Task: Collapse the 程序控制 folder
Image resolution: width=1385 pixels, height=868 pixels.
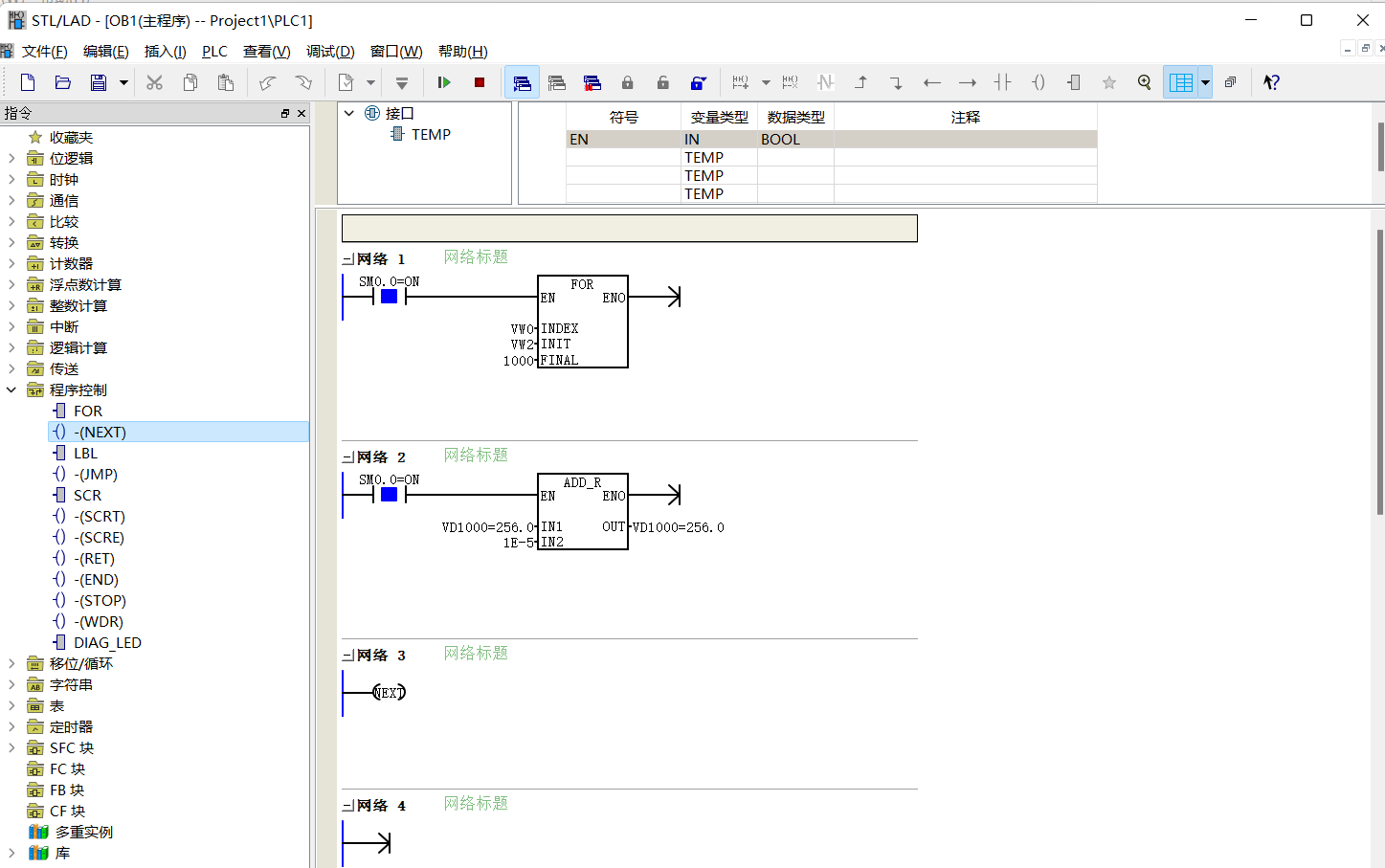Action: point(11,390)
